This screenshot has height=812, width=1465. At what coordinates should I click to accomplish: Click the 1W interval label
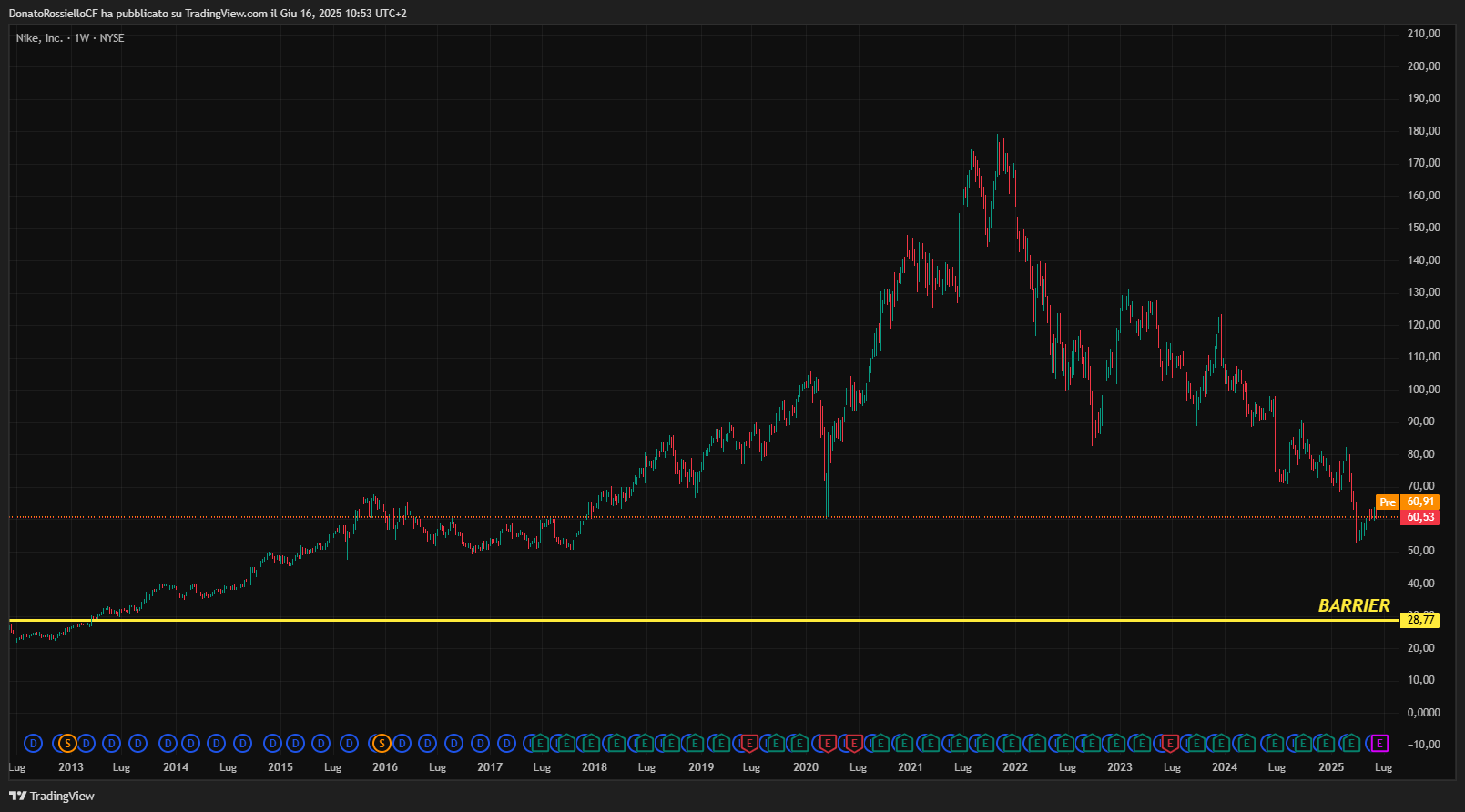click(82, 38)
